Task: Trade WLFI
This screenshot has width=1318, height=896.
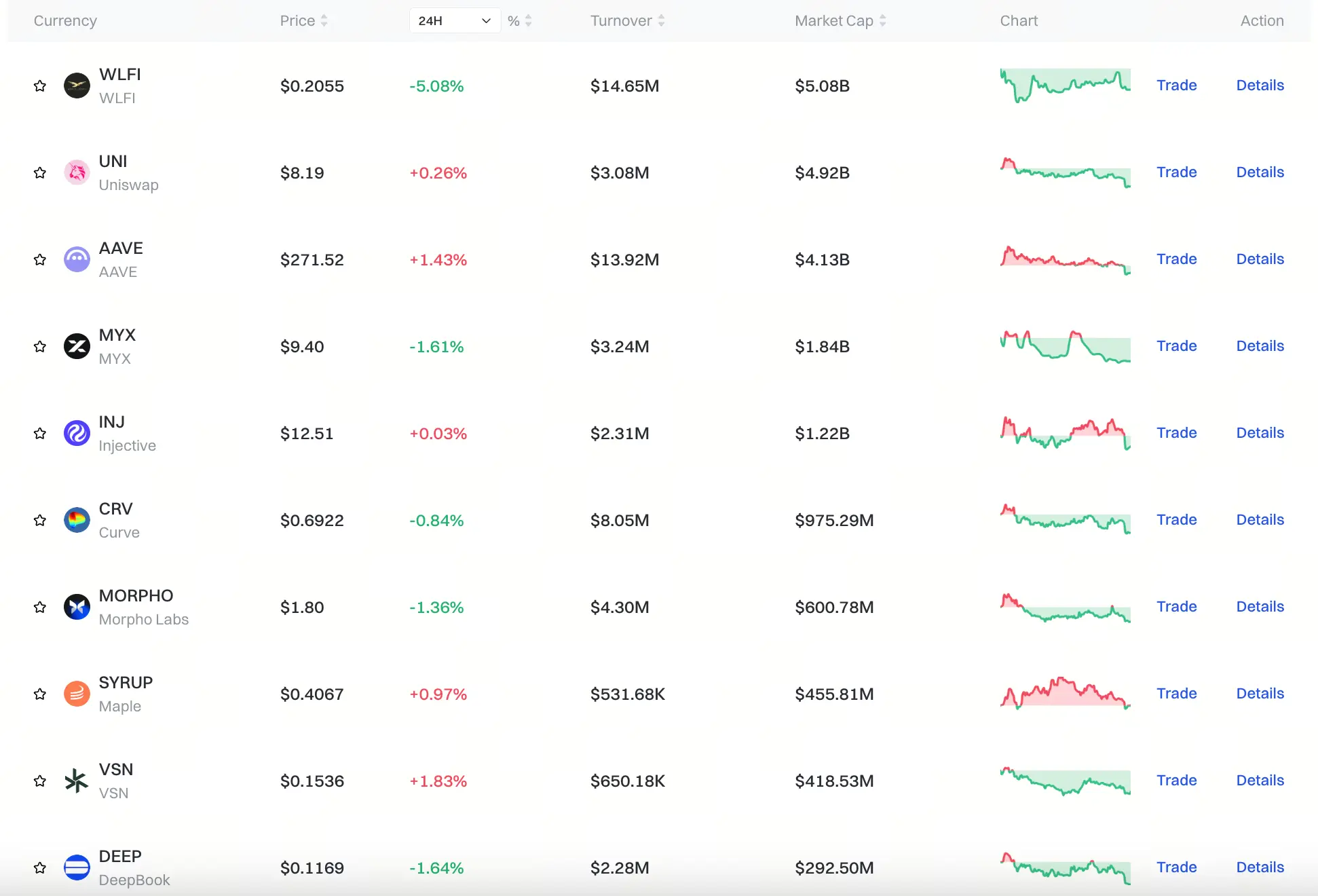Action: coord(1176,86)
